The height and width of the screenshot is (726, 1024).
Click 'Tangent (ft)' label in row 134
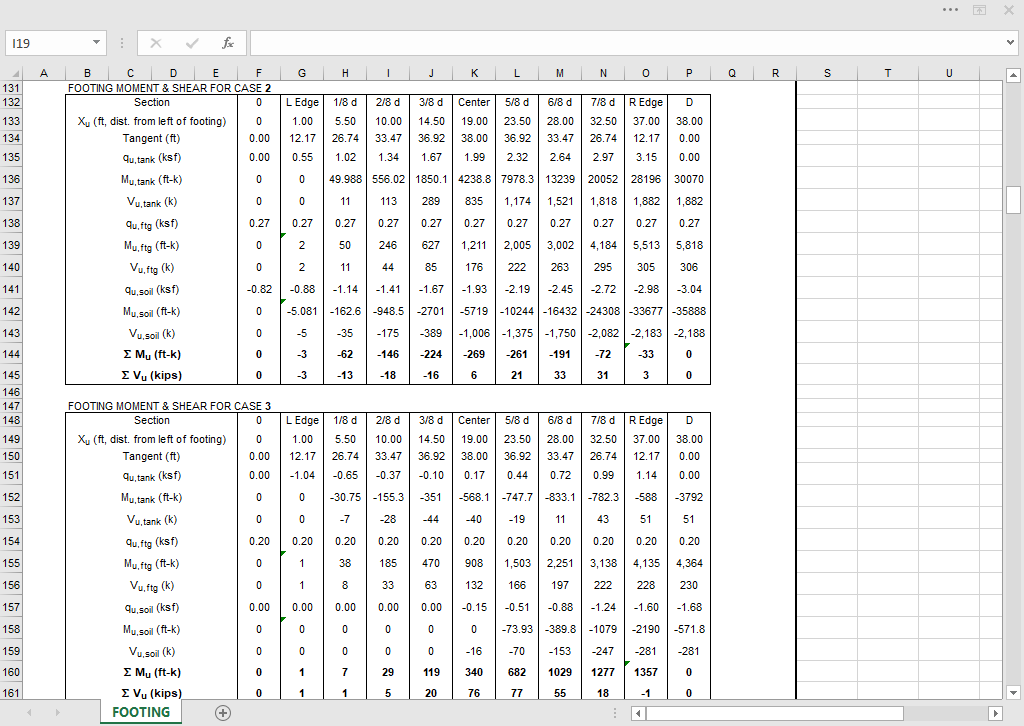[x=152, y=138]
